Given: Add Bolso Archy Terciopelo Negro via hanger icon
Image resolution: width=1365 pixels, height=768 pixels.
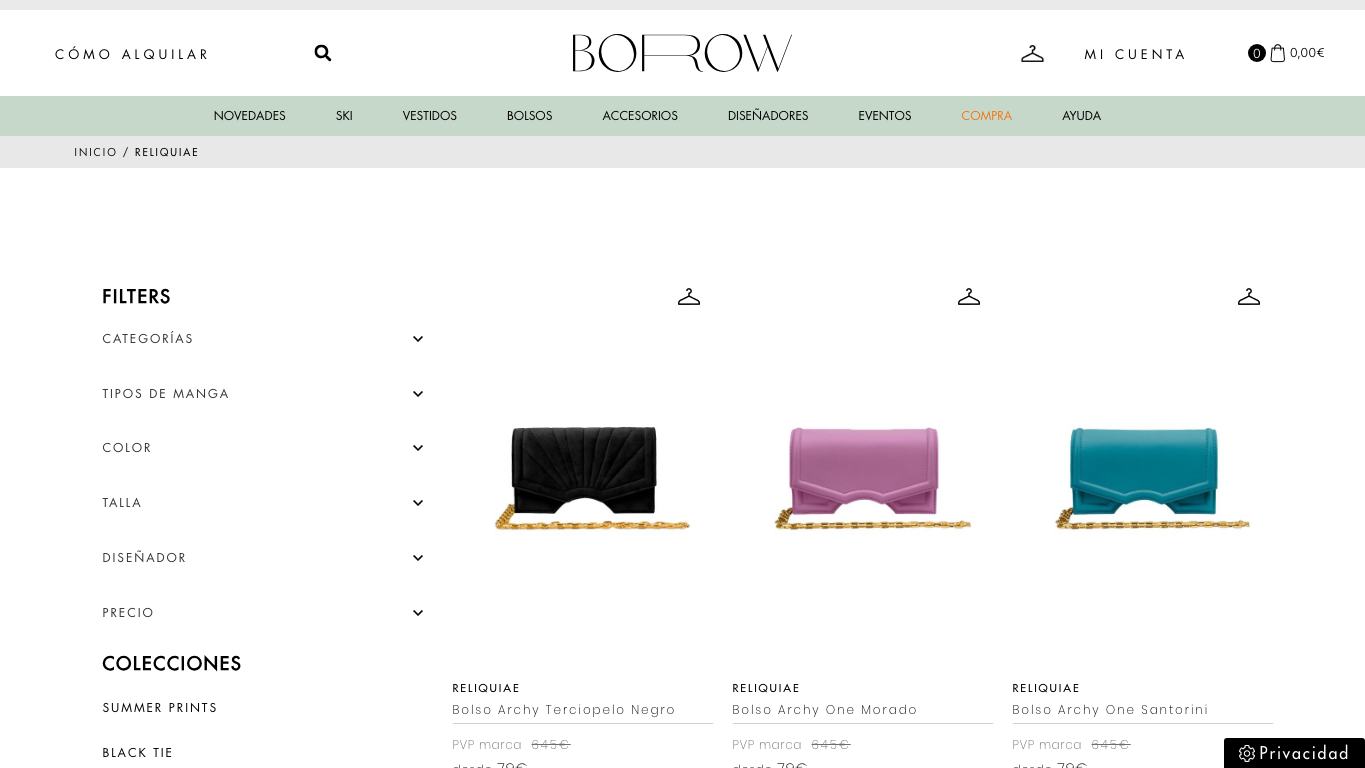Looking at the screenshot, I should coord(689,297).
